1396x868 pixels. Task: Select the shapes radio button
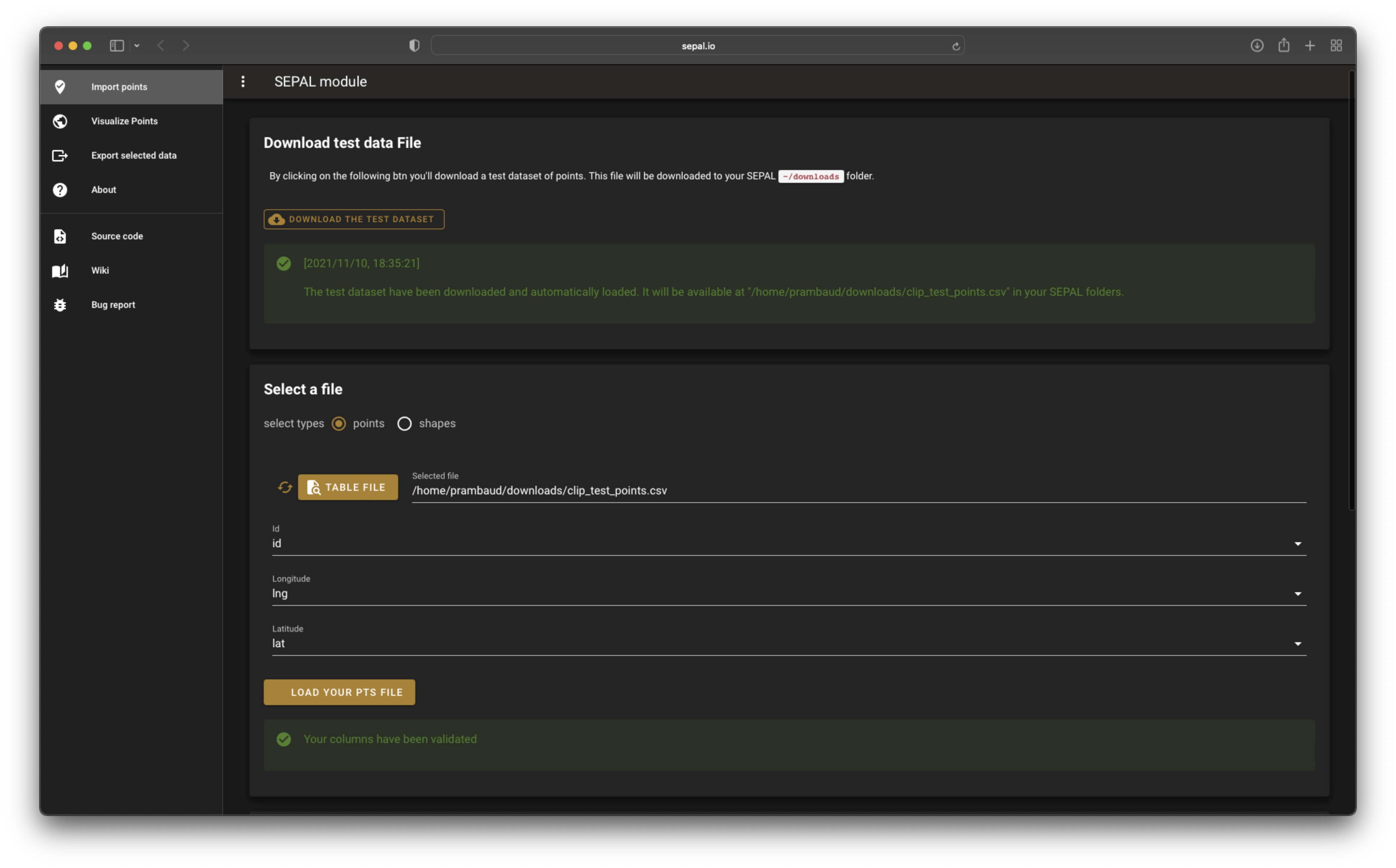tap(404, 424)
